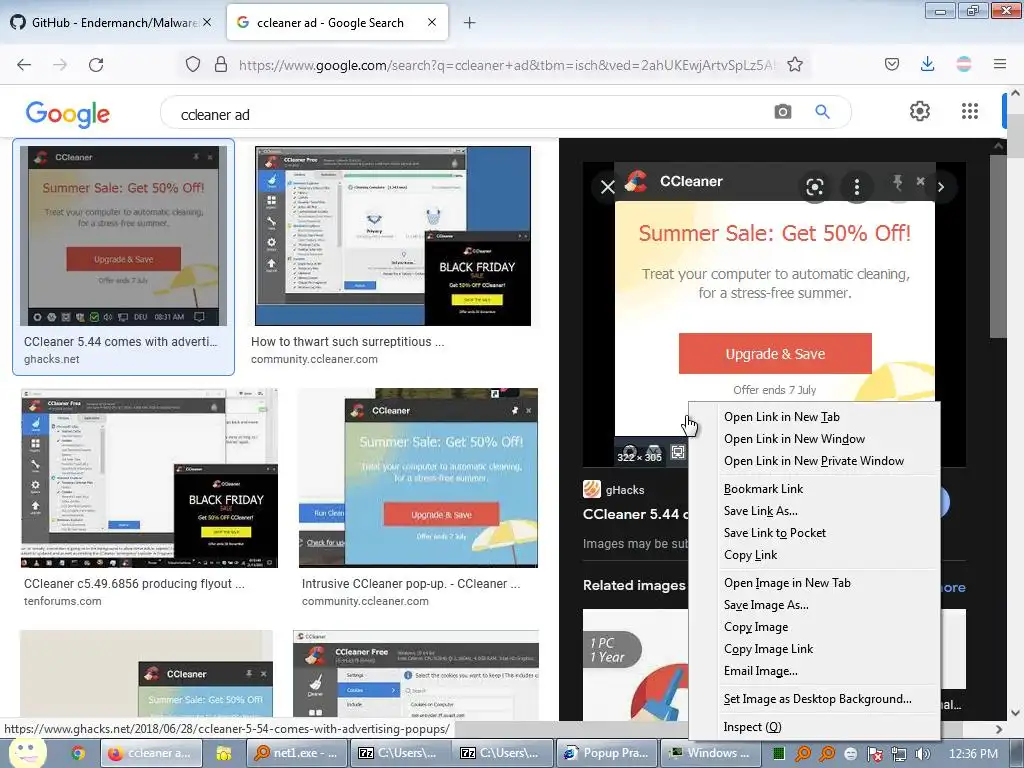Click the page vertical scrollbar down arrow
The image size is (1024, 768).
[1015, 712]
